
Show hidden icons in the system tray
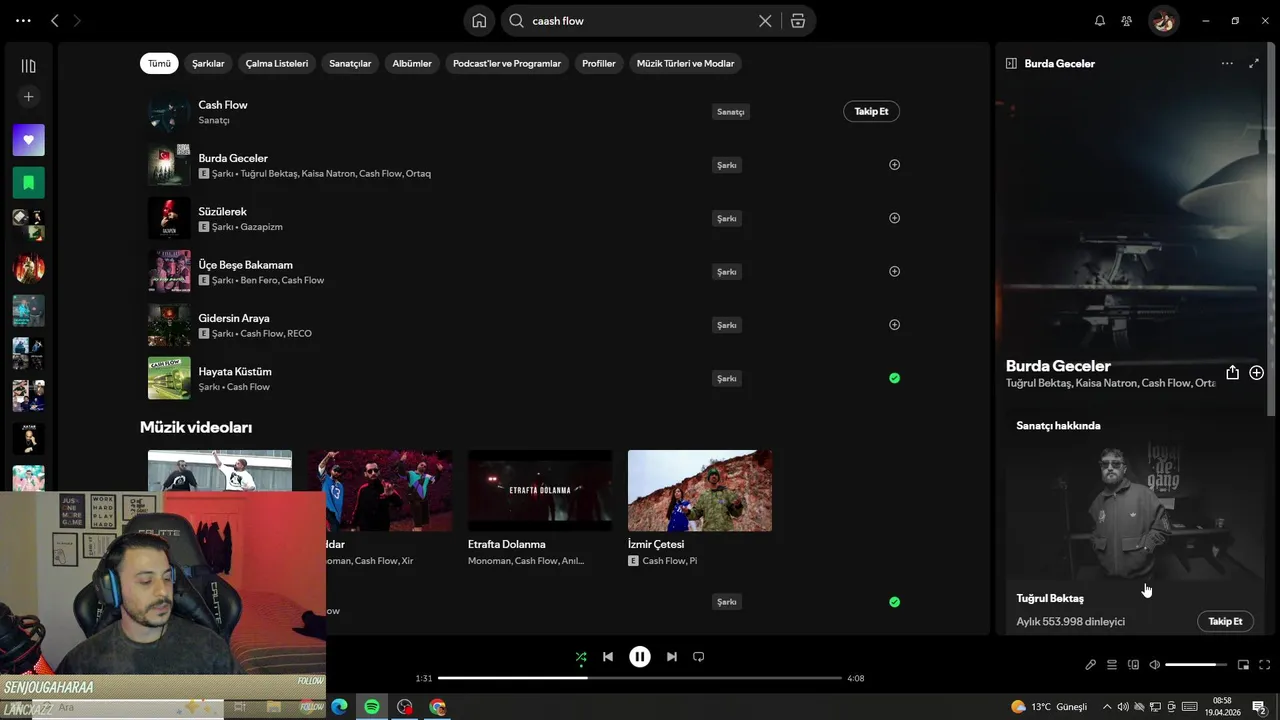pyautogui.click(x=1106, y=707)
